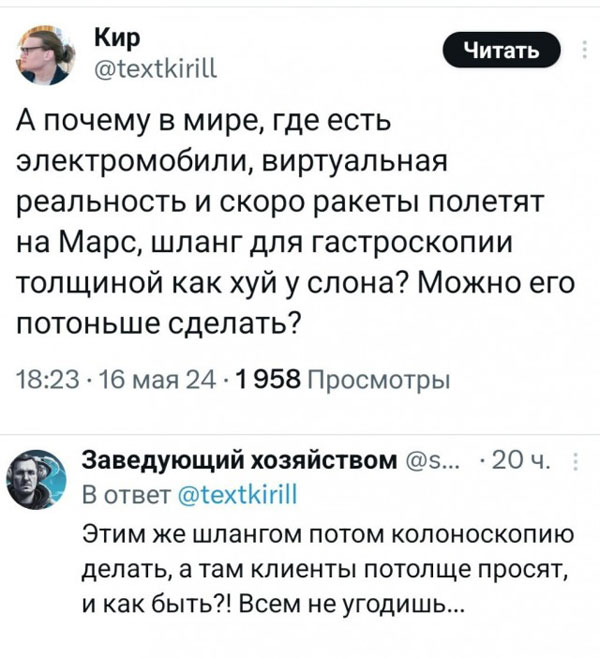Image resolution: width=600 pixels, height=658 pixels.
Task: Click the display name Кир
Action: pyautogui.click(x=114, y=38)
